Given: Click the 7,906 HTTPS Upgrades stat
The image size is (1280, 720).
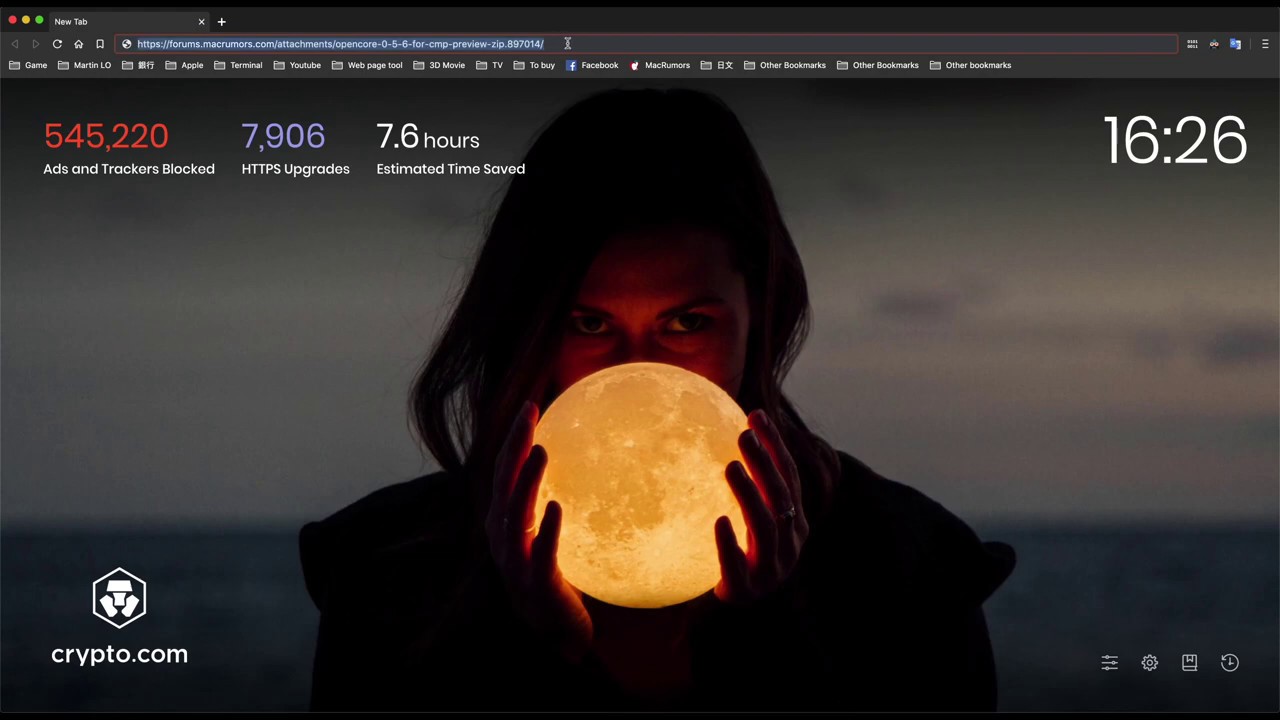Looking at the screenshot, I should click(x=283, y=136).
